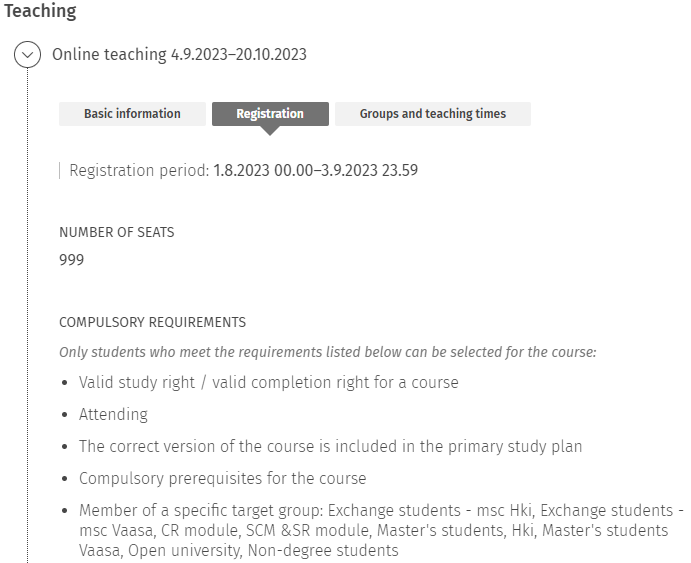
Task: Click the vertical bar before Registration period
Action: (x=60, y=170)
